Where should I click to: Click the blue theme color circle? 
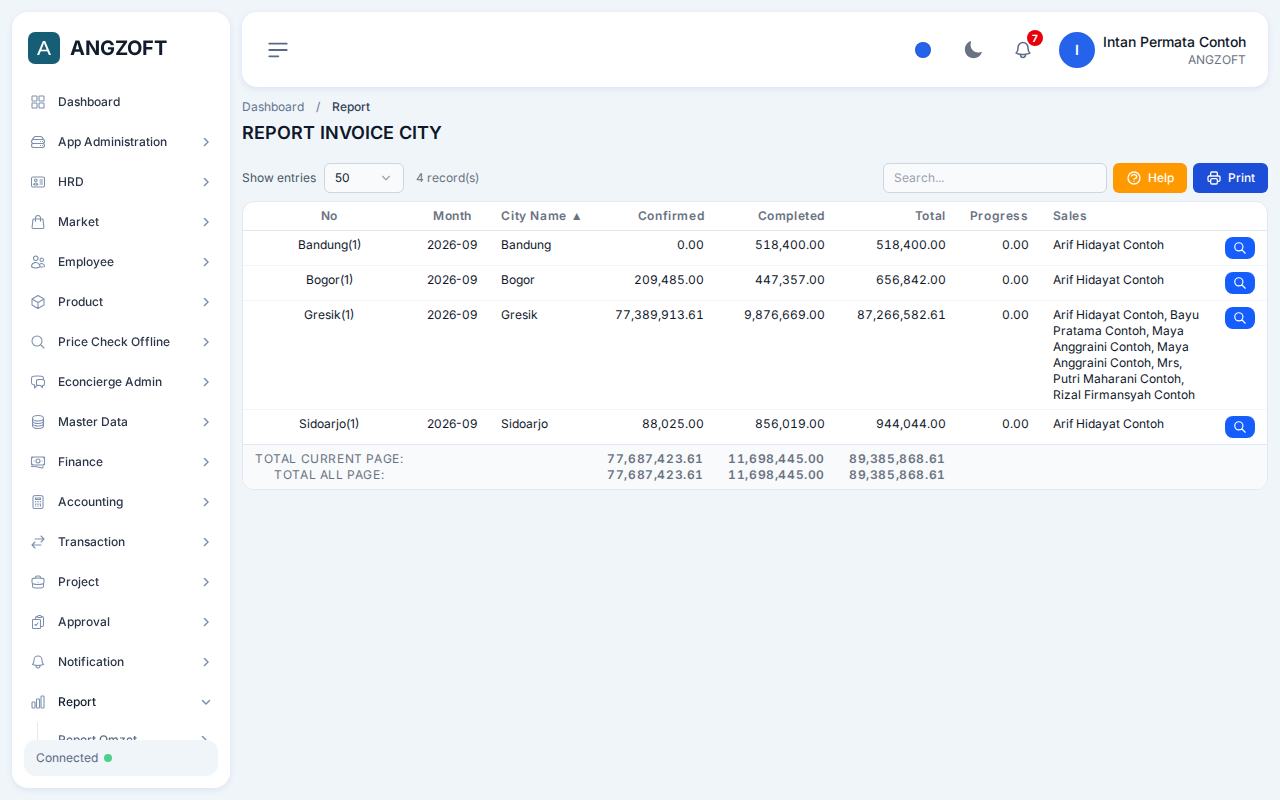click(x=923, y=50)
